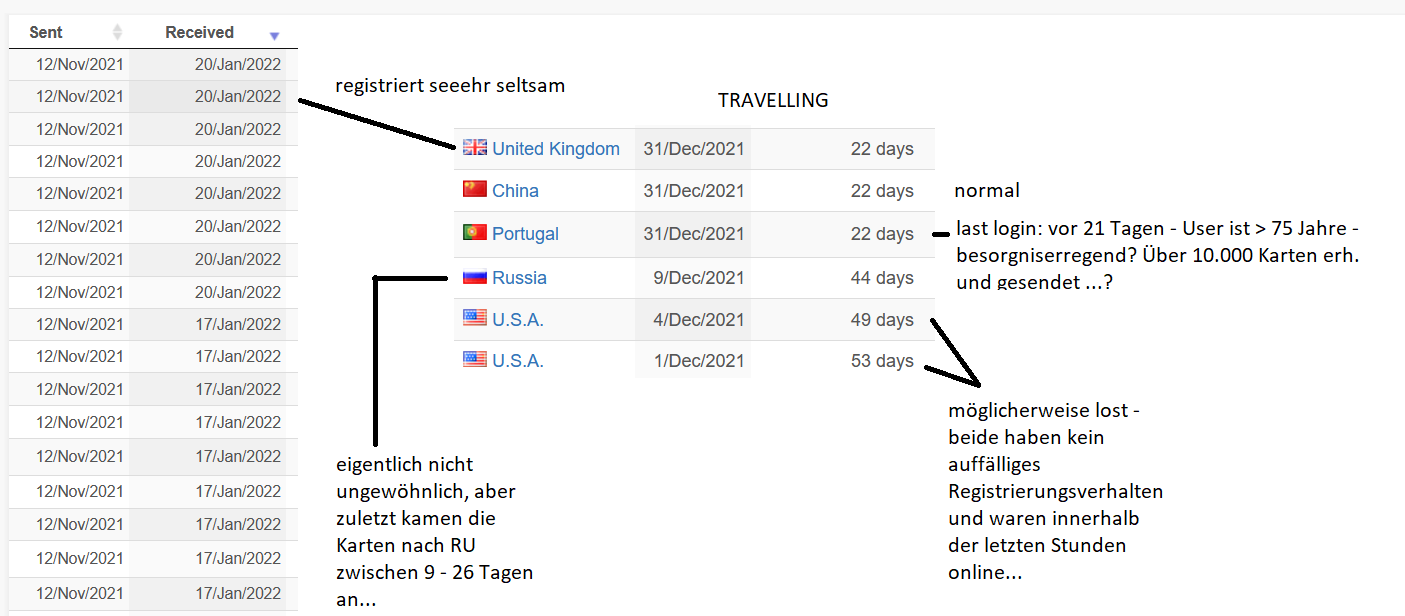1405x616 pixels.
Task: Open the China country link
Action: [515, 191]
